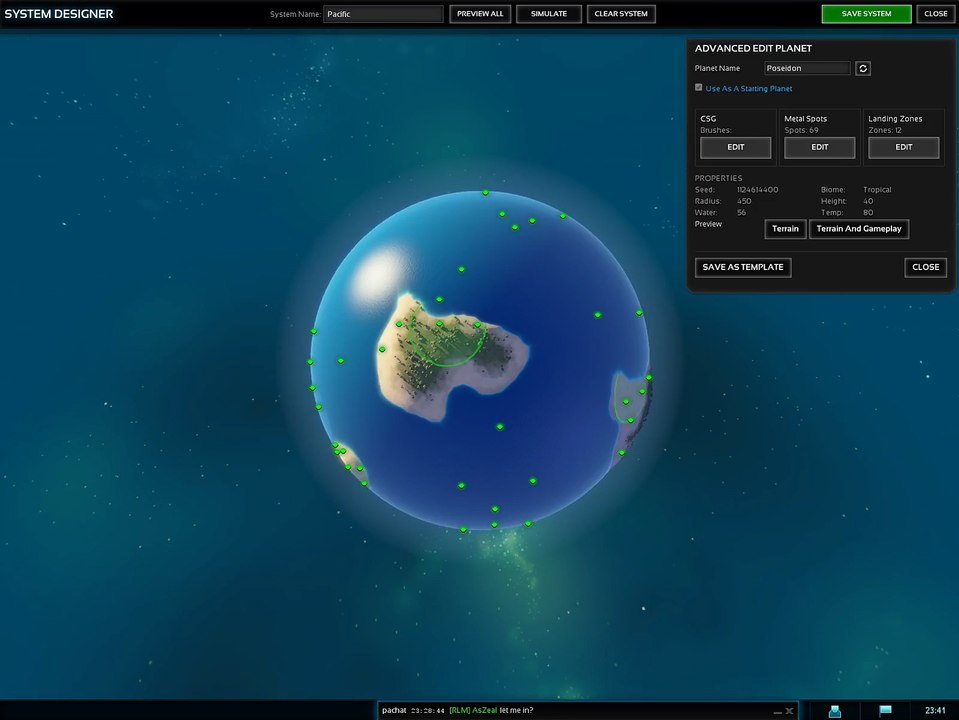Edit the CSG brushes
The width and height of the screenshot is (959, 720).
point(735,147)
